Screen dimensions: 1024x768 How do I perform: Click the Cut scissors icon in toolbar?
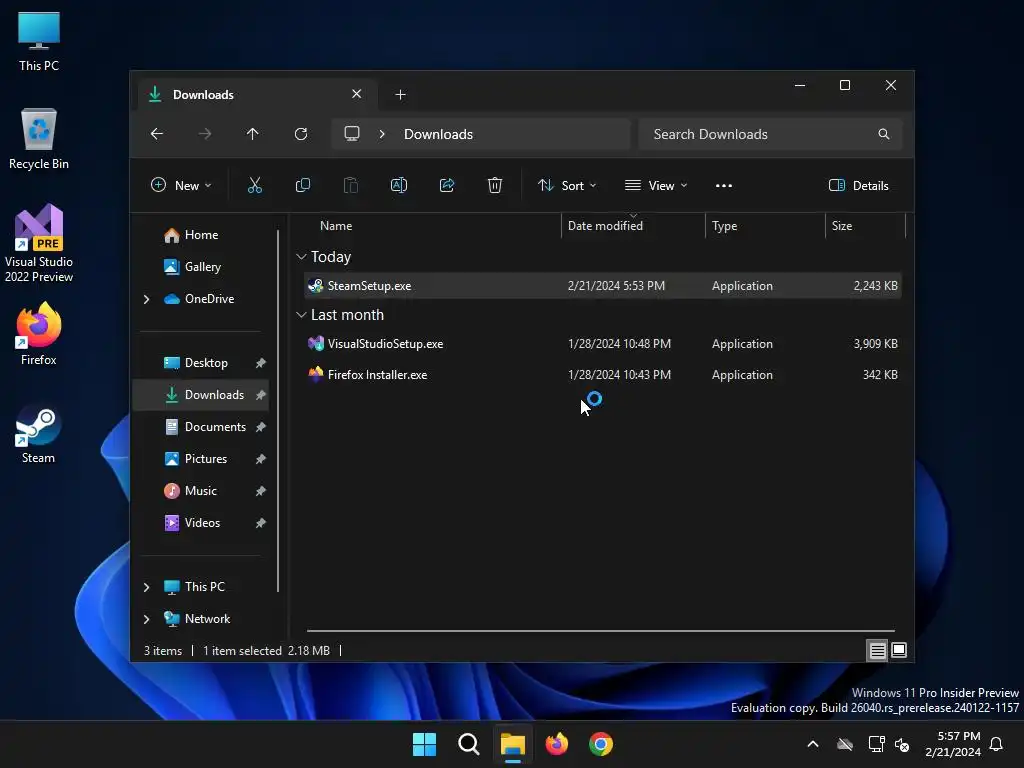255,185
